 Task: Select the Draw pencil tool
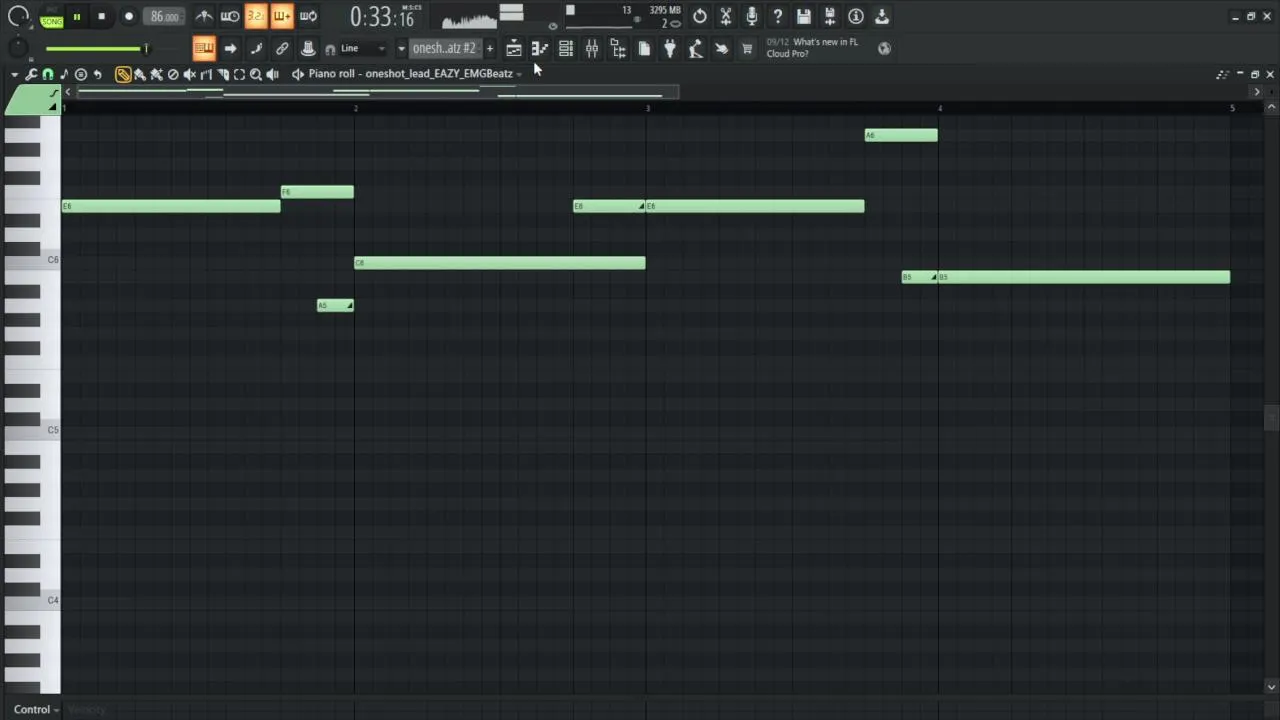coord(123,74)
